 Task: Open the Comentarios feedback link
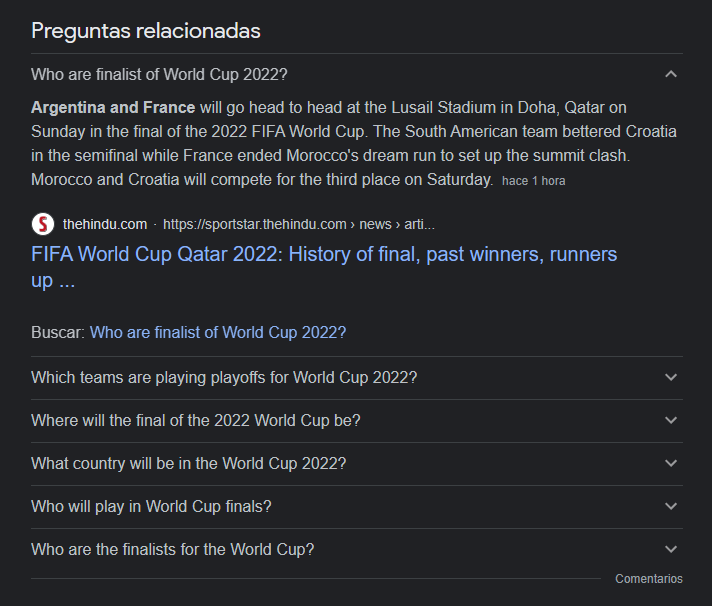pyautogui.click(x=648, y=579)
